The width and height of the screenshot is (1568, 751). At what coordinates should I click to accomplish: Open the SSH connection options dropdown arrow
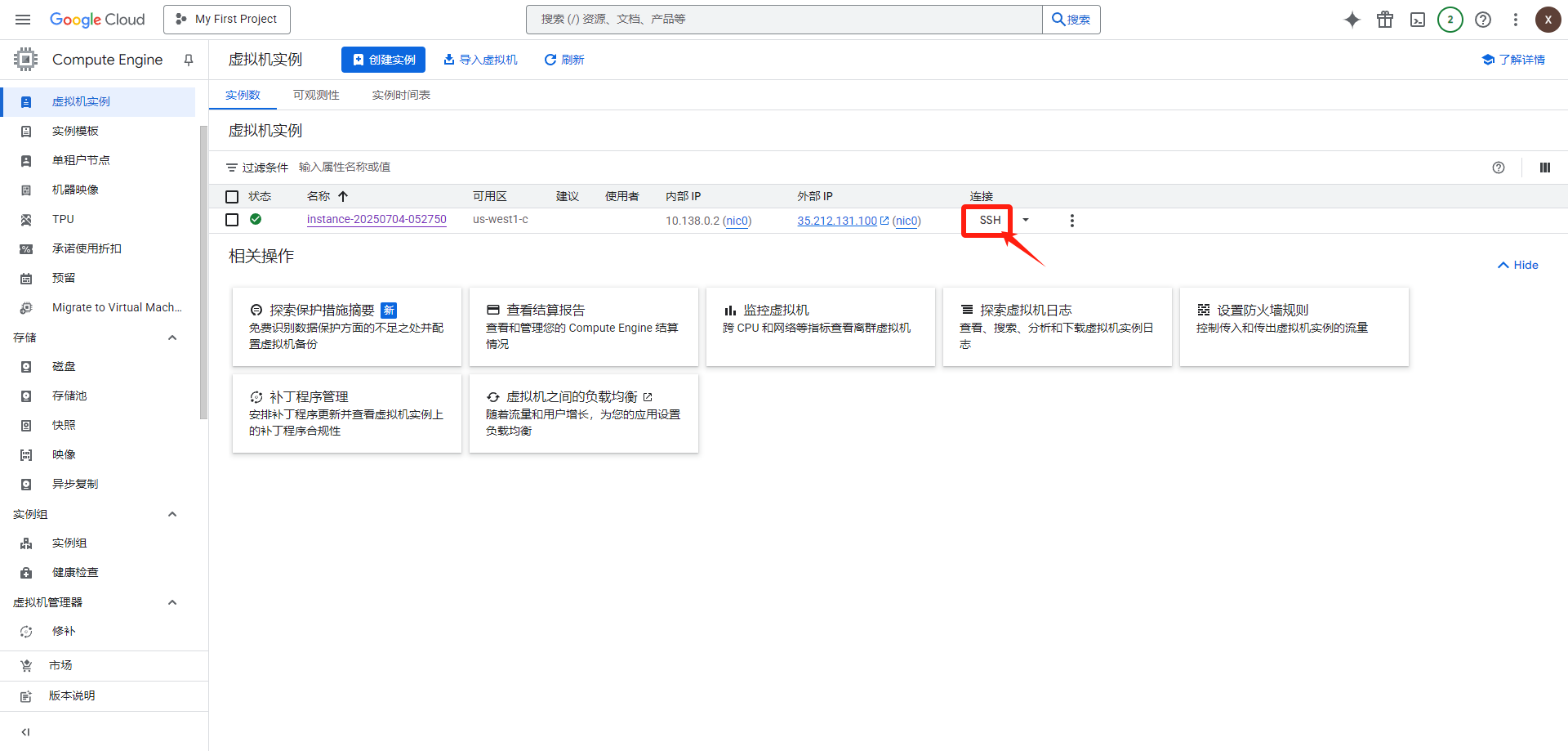coord(1026,220)
